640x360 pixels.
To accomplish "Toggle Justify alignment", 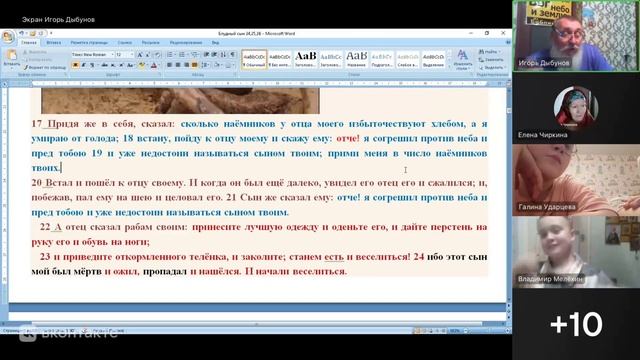I will pos(195,65).
